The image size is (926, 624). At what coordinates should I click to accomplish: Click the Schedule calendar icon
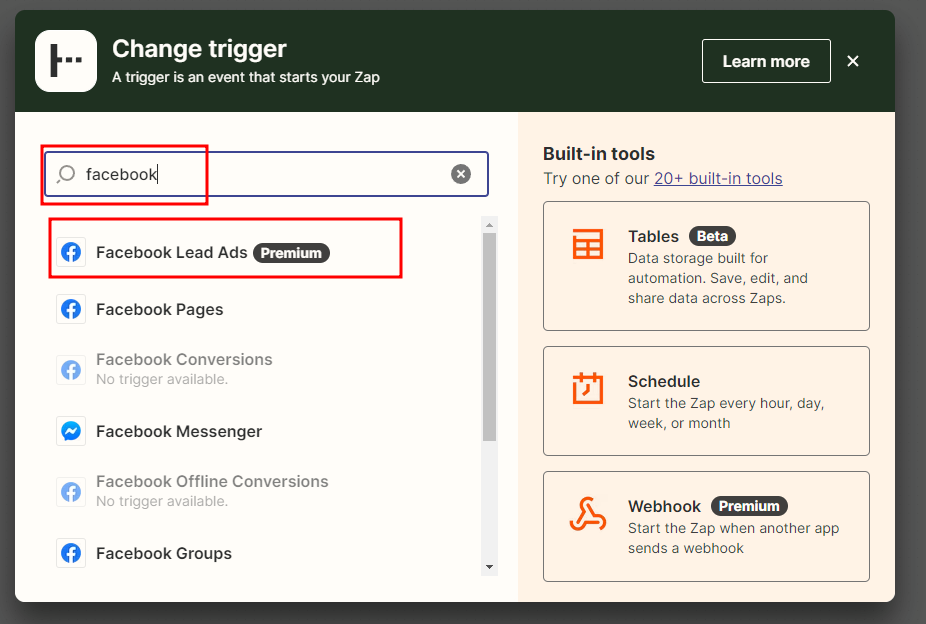(x=588, y=388)
